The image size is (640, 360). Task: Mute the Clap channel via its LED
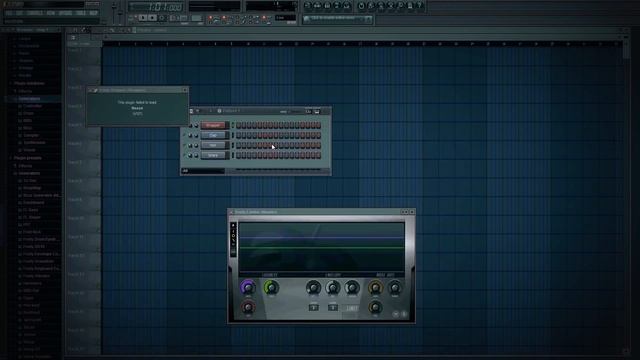pos(184,135)
